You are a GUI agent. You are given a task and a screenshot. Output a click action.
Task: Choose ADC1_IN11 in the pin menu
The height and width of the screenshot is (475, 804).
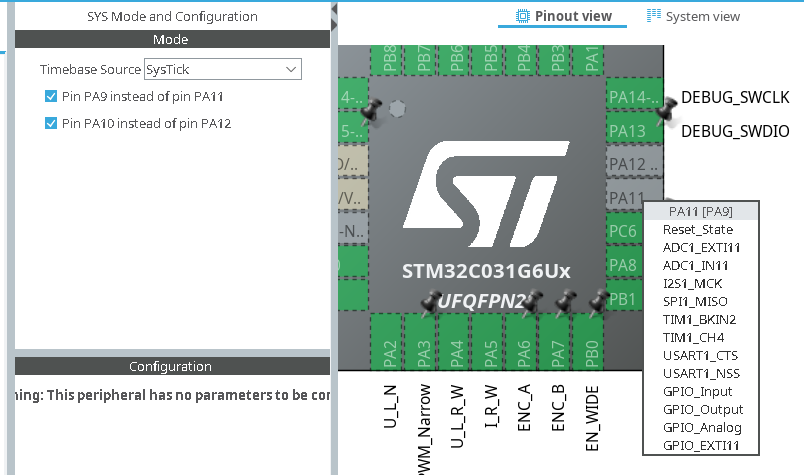700,265
